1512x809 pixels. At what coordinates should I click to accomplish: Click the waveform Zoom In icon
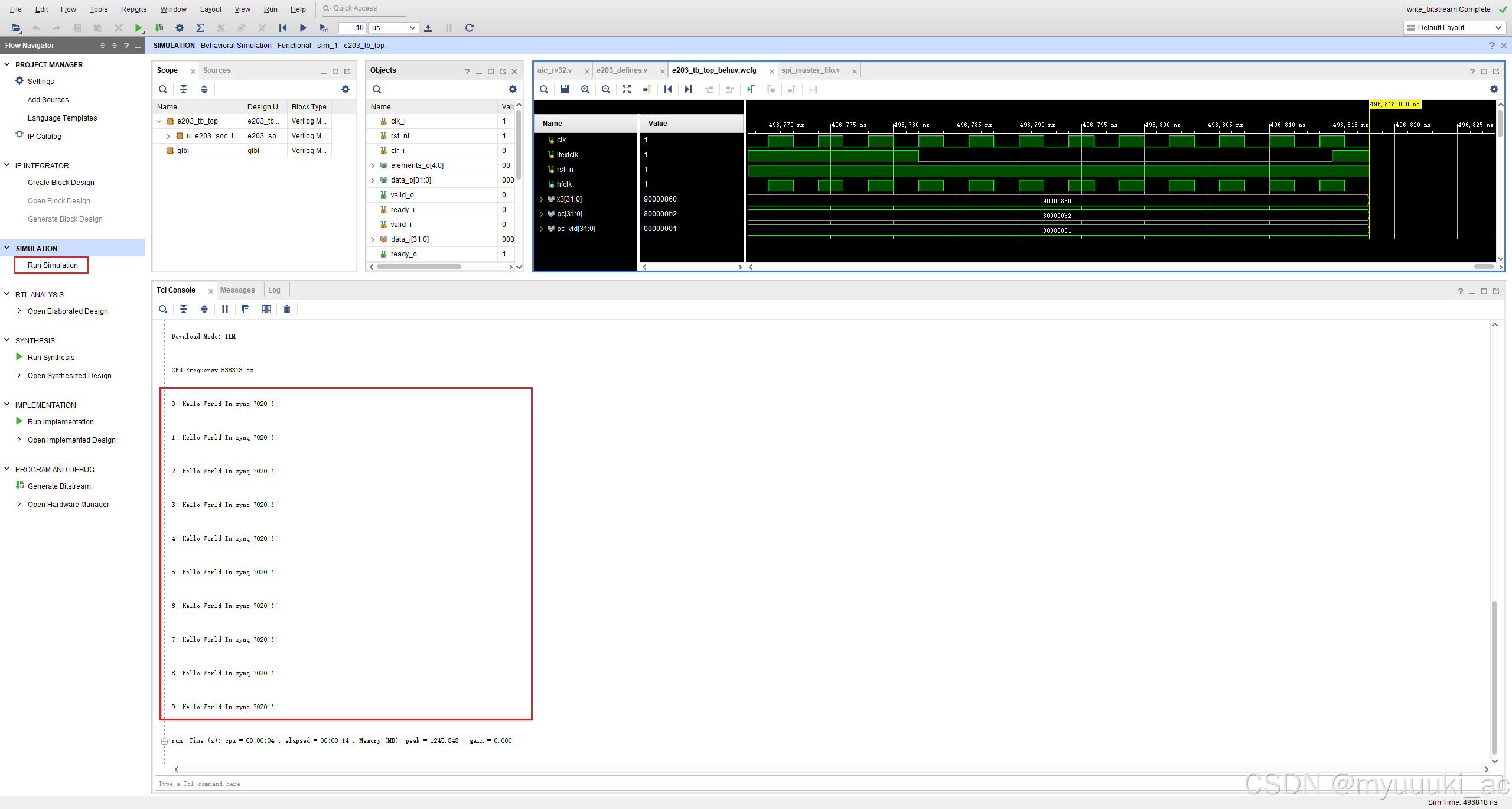click(x=585, y=89)
